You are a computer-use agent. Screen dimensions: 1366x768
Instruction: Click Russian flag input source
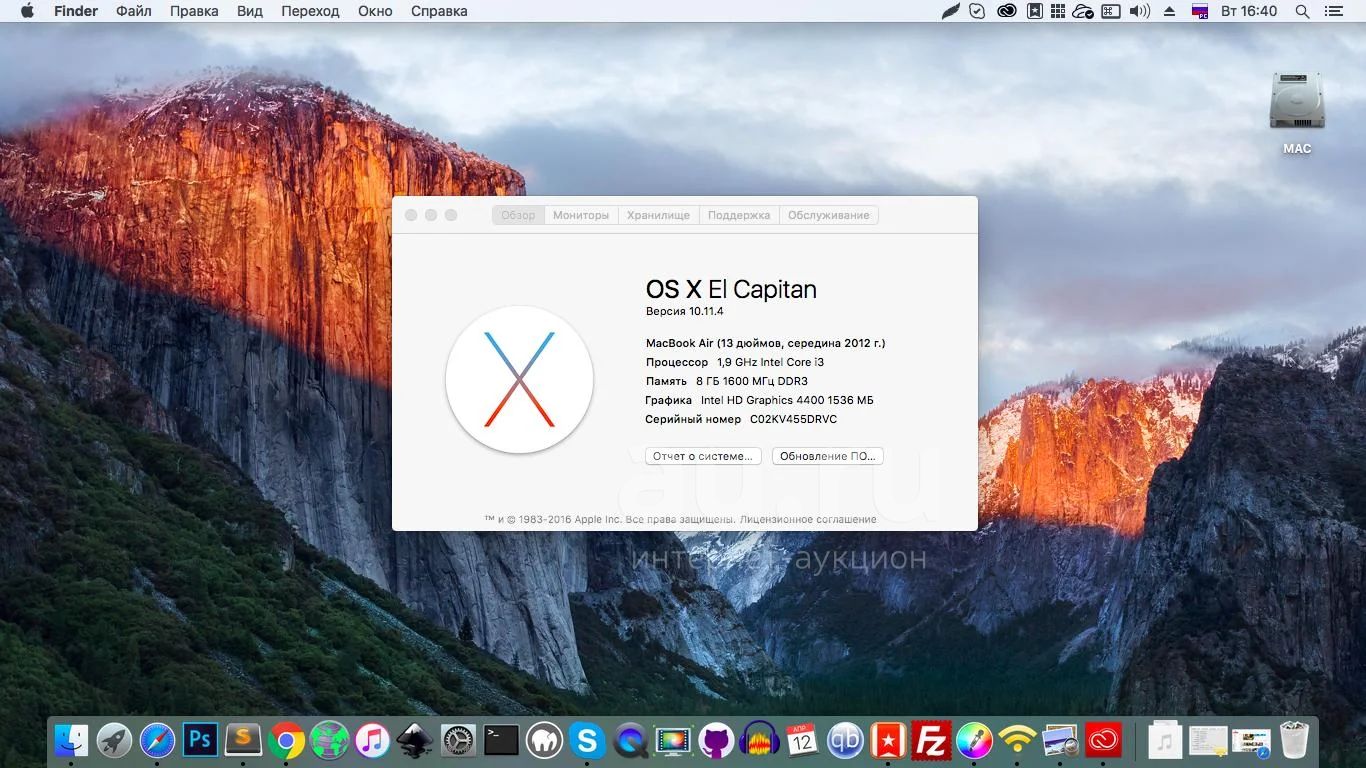coord(1200,11)
